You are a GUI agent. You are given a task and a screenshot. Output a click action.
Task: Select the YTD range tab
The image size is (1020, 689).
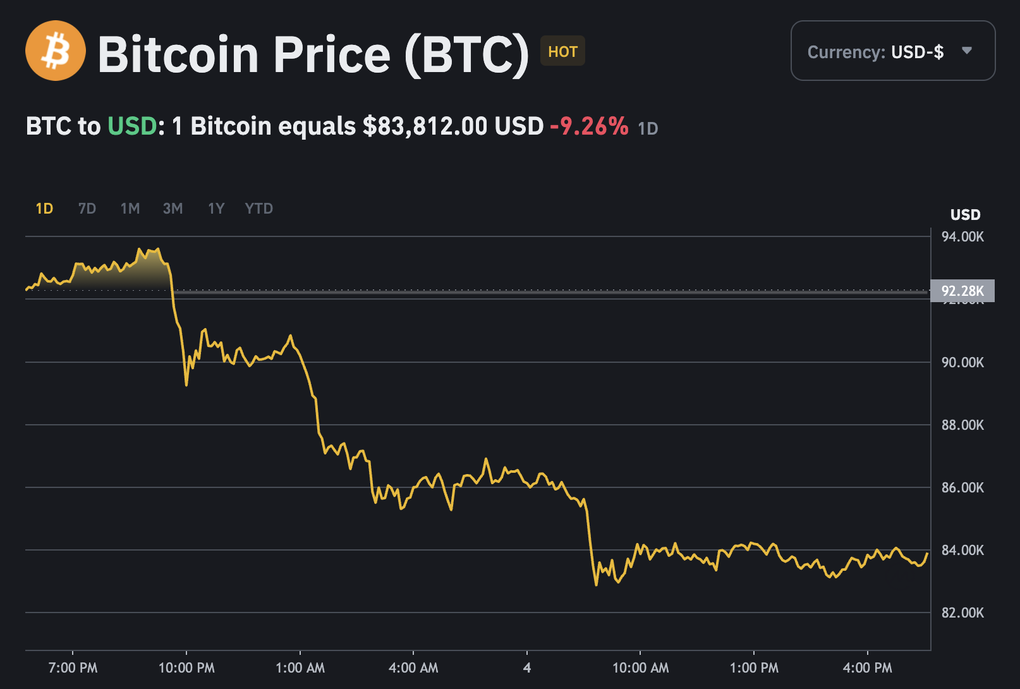click(x=259, y=209)
